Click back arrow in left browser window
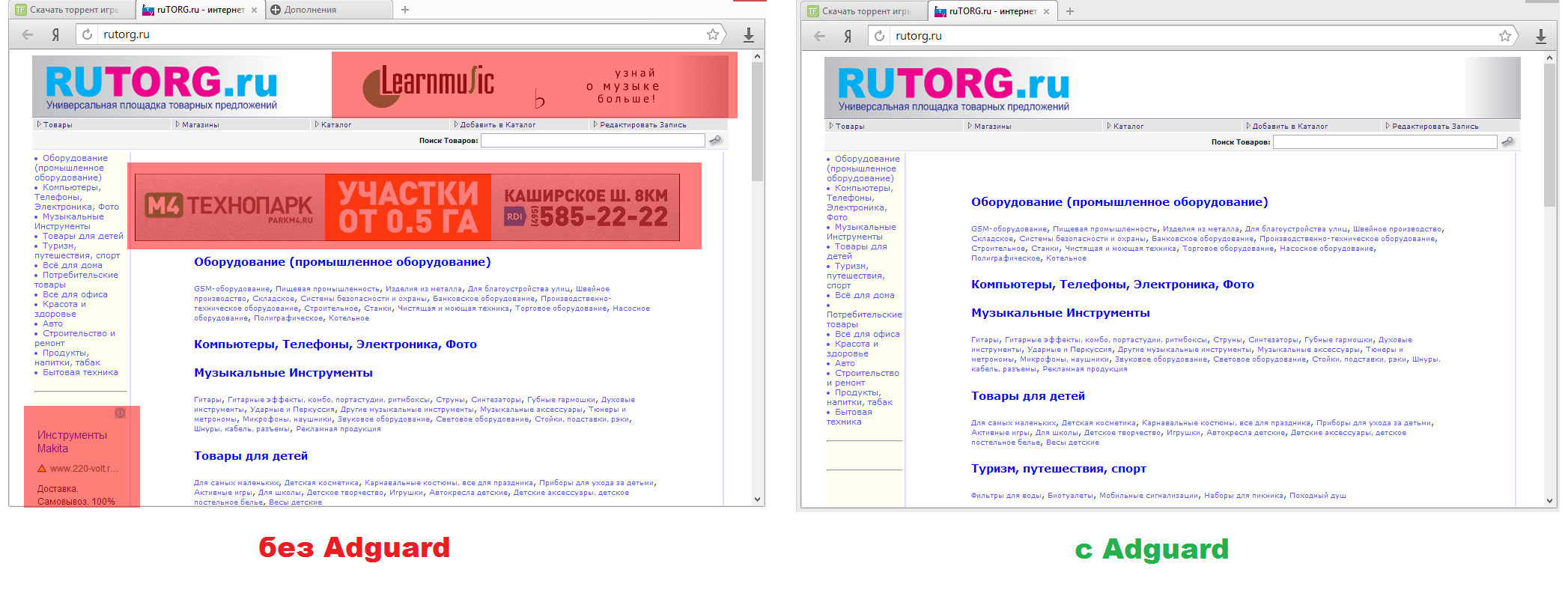This screenshot has height=611, width=1568. (x=28, y=34)
